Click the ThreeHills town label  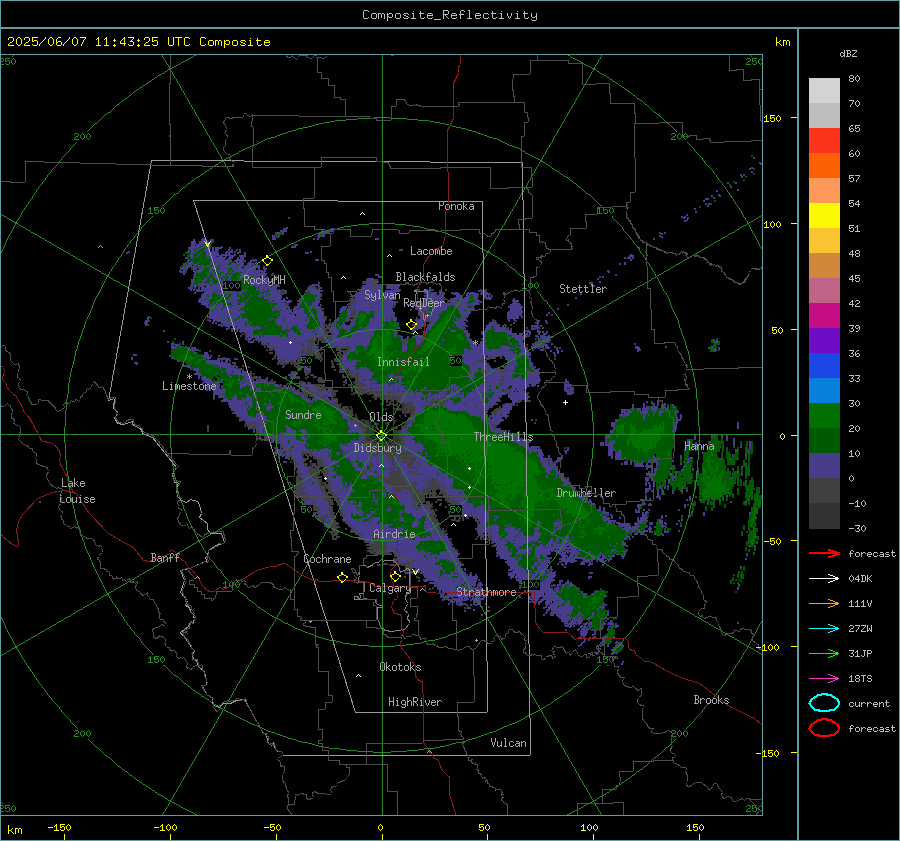click(503, 437)
